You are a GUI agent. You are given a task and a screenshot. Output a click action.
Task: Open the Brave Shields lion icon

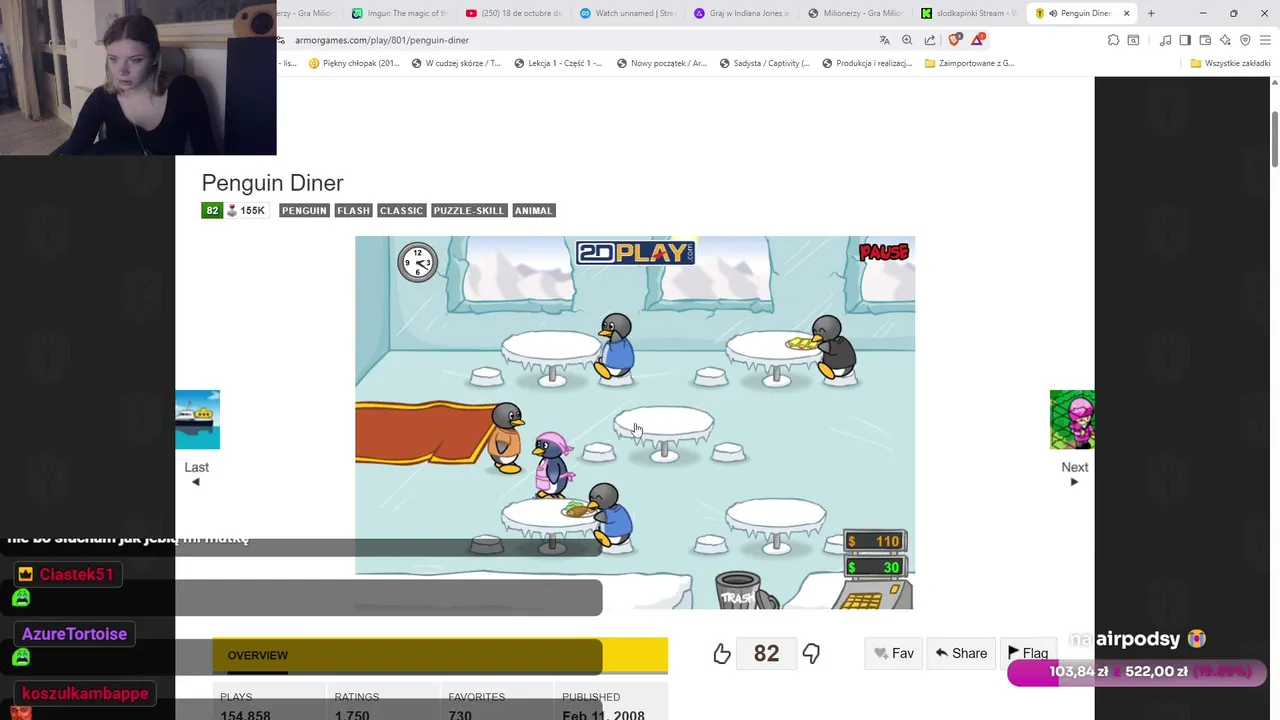[954, 40]
